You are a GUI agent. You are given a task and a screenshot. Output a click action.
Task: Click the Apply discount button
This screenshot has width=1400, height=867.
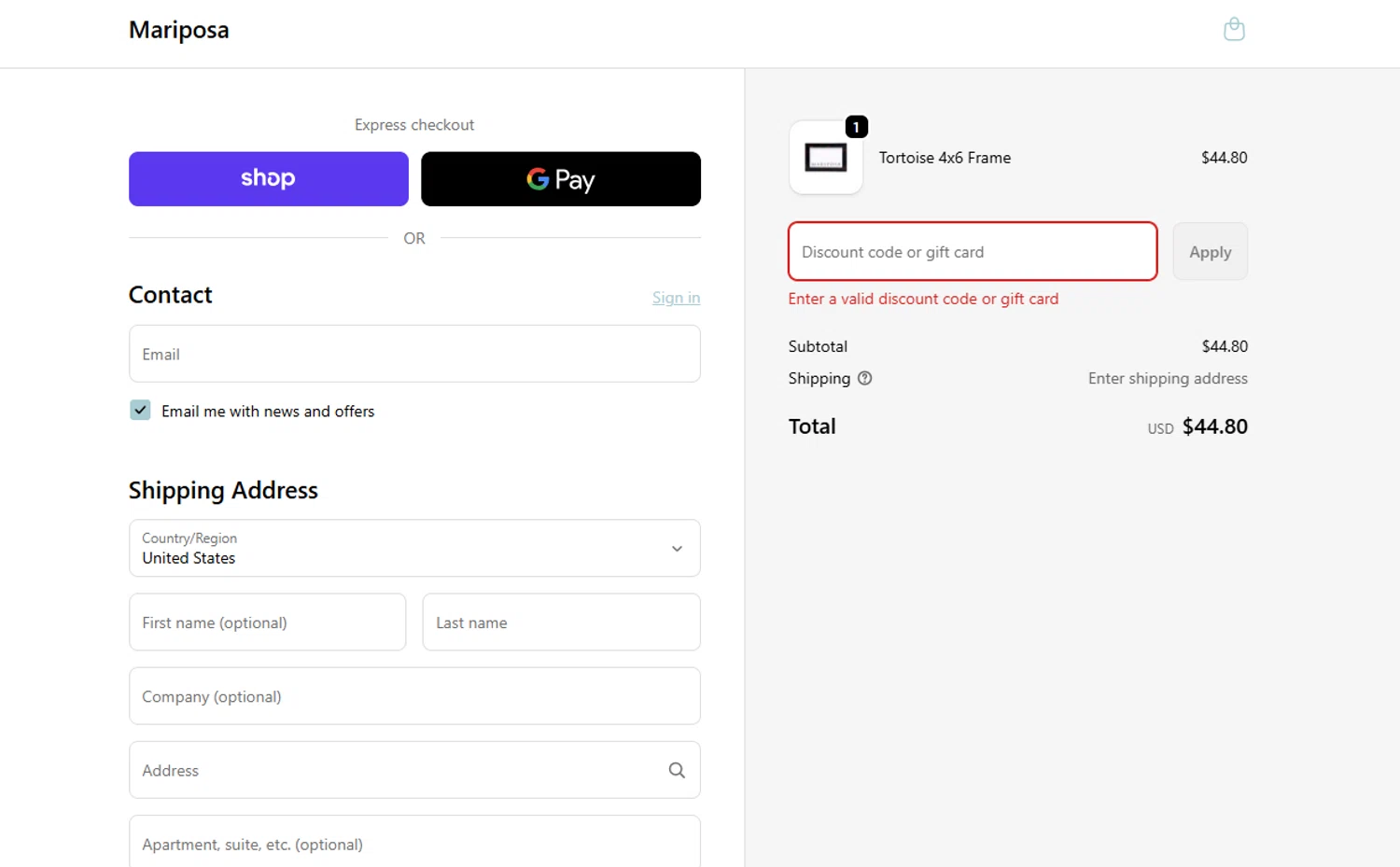1210,251
